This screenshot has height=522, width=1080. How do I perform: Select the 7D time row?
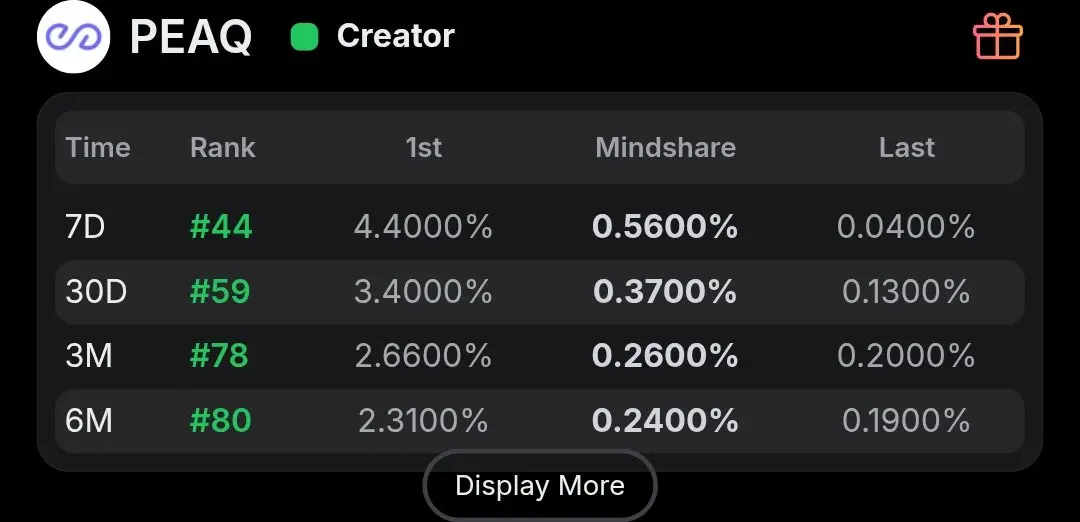539,227
